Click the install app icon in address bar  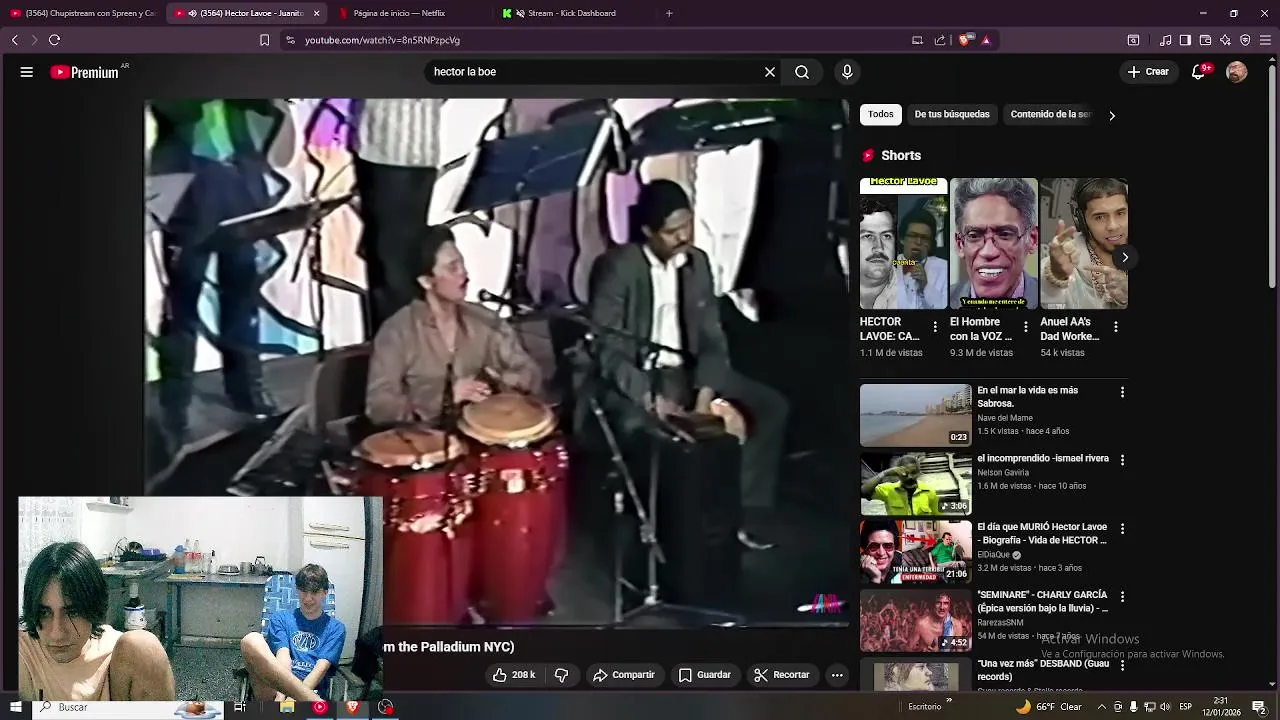coord(917,40)
